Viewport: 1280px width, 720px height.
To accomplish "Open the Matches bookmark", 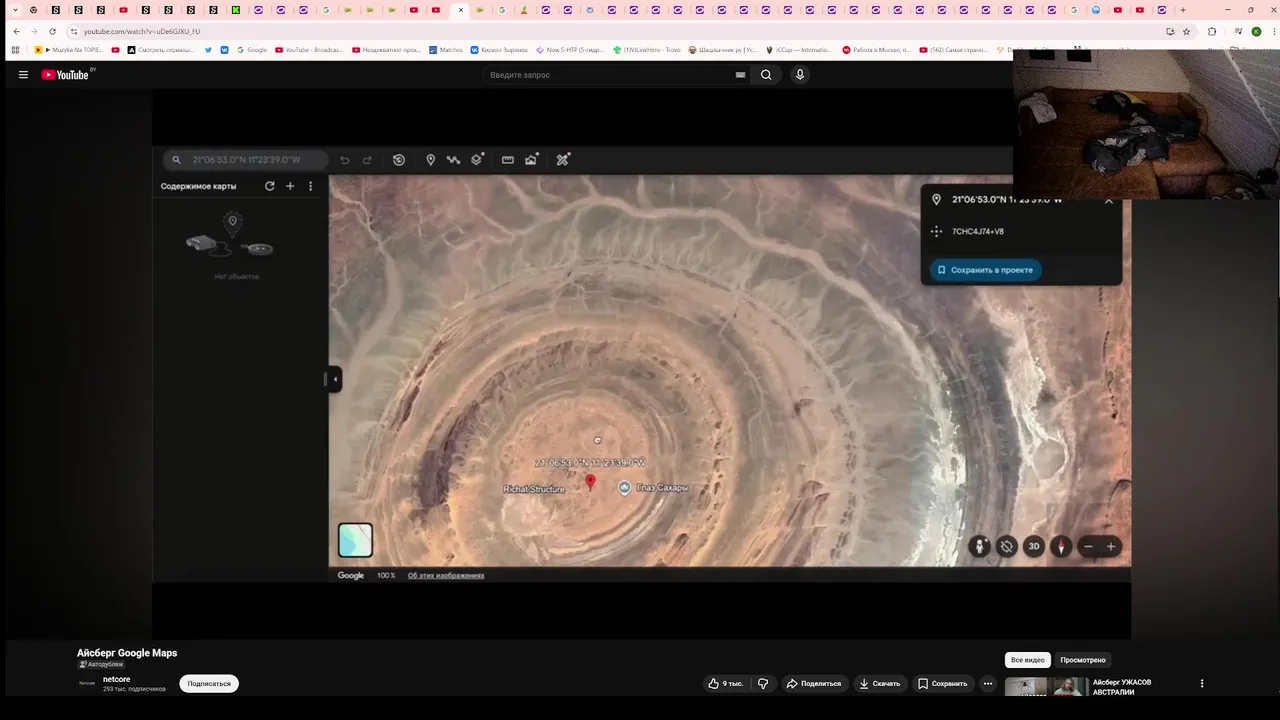I will pos(446,49).
